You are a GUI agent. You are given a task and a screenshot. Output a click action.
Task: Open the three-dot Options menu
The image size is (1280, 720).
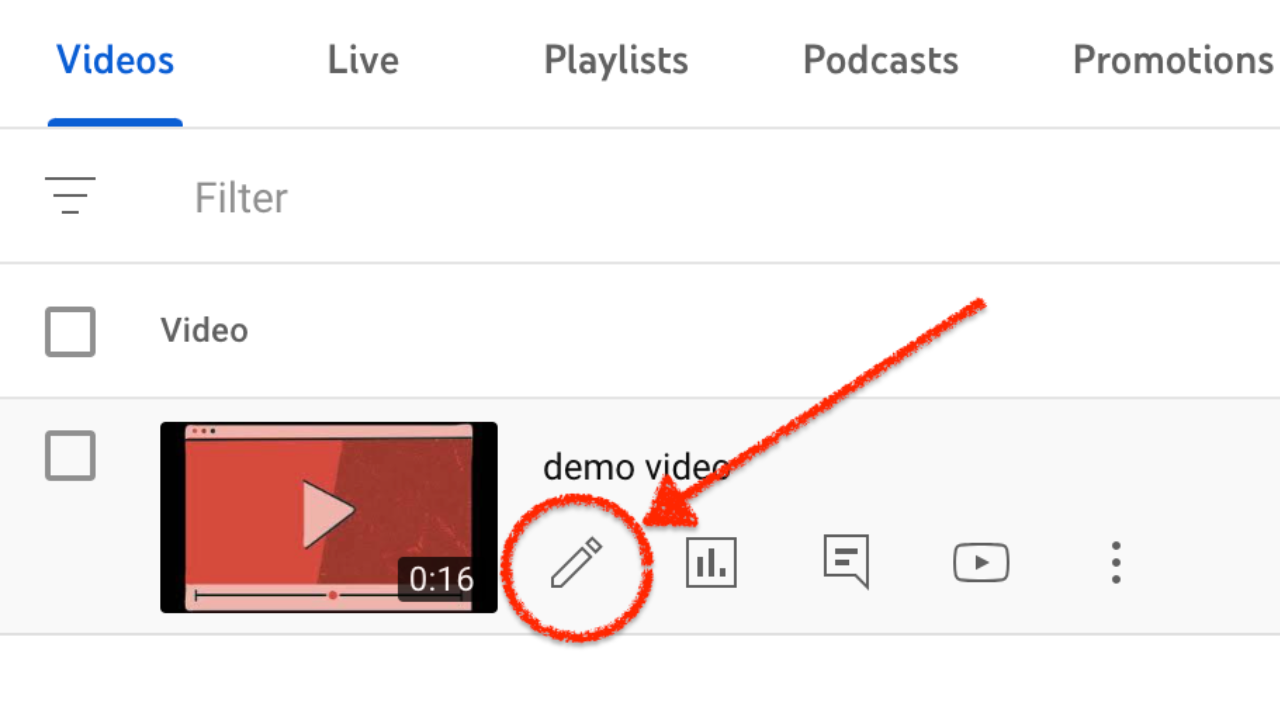pyautogui.click(x=1116, y=563)
